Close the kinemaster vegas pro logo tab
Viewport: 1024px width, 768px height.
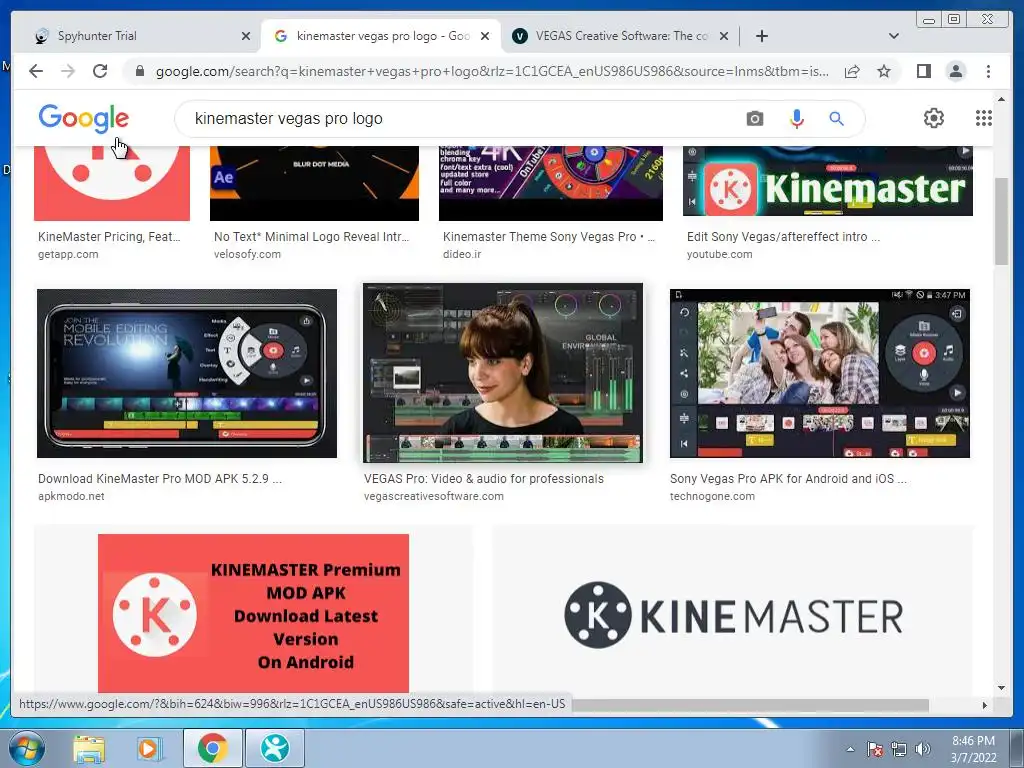[485, 36]
